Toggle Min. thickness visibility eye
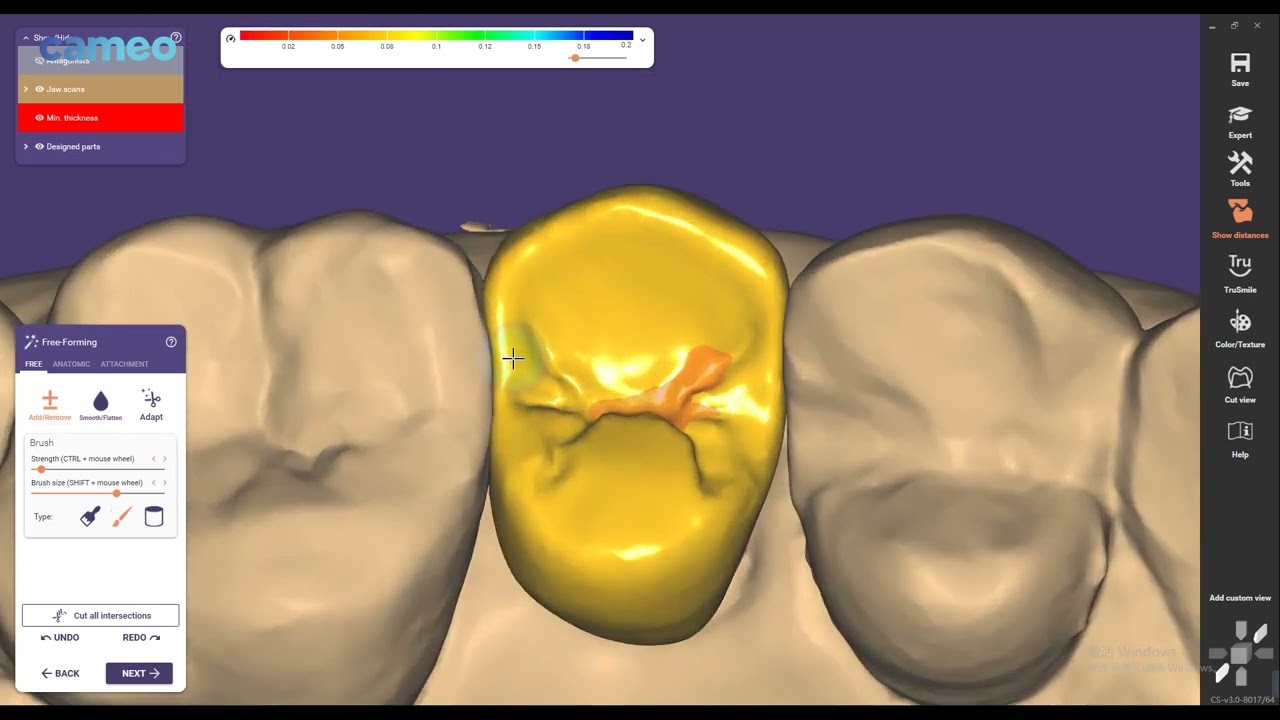1280x720 pixels. point(40,118)
